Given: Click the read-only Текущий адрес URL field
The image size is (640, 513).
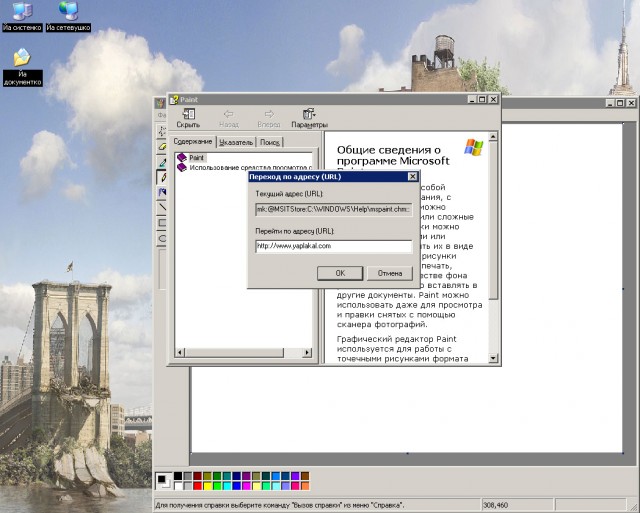Looking at the screenshot, I should [x=333, y=209].
